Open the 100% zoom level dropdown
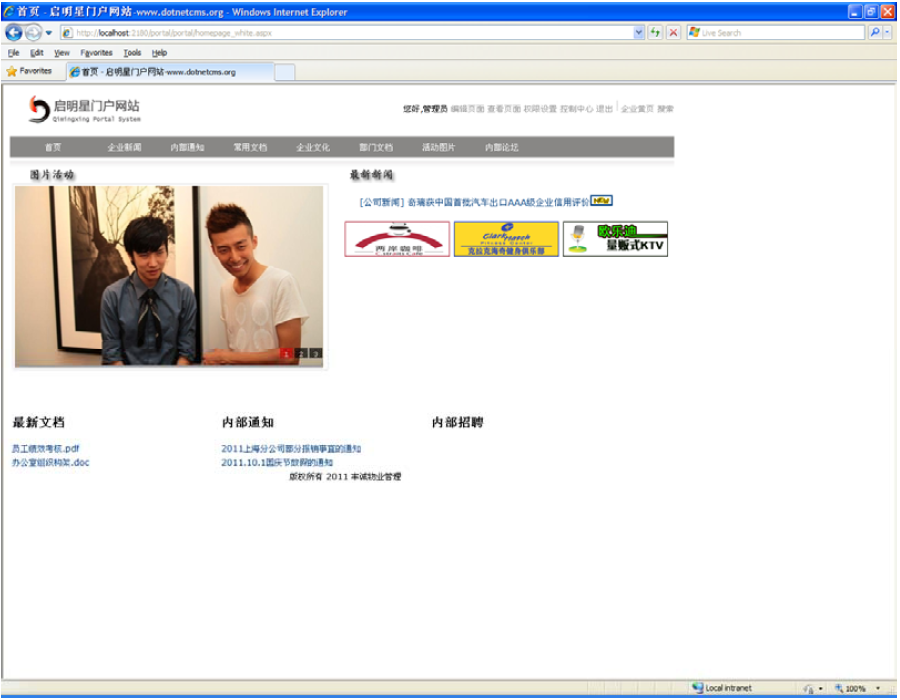Screen dimensions: 900x700 878,689
